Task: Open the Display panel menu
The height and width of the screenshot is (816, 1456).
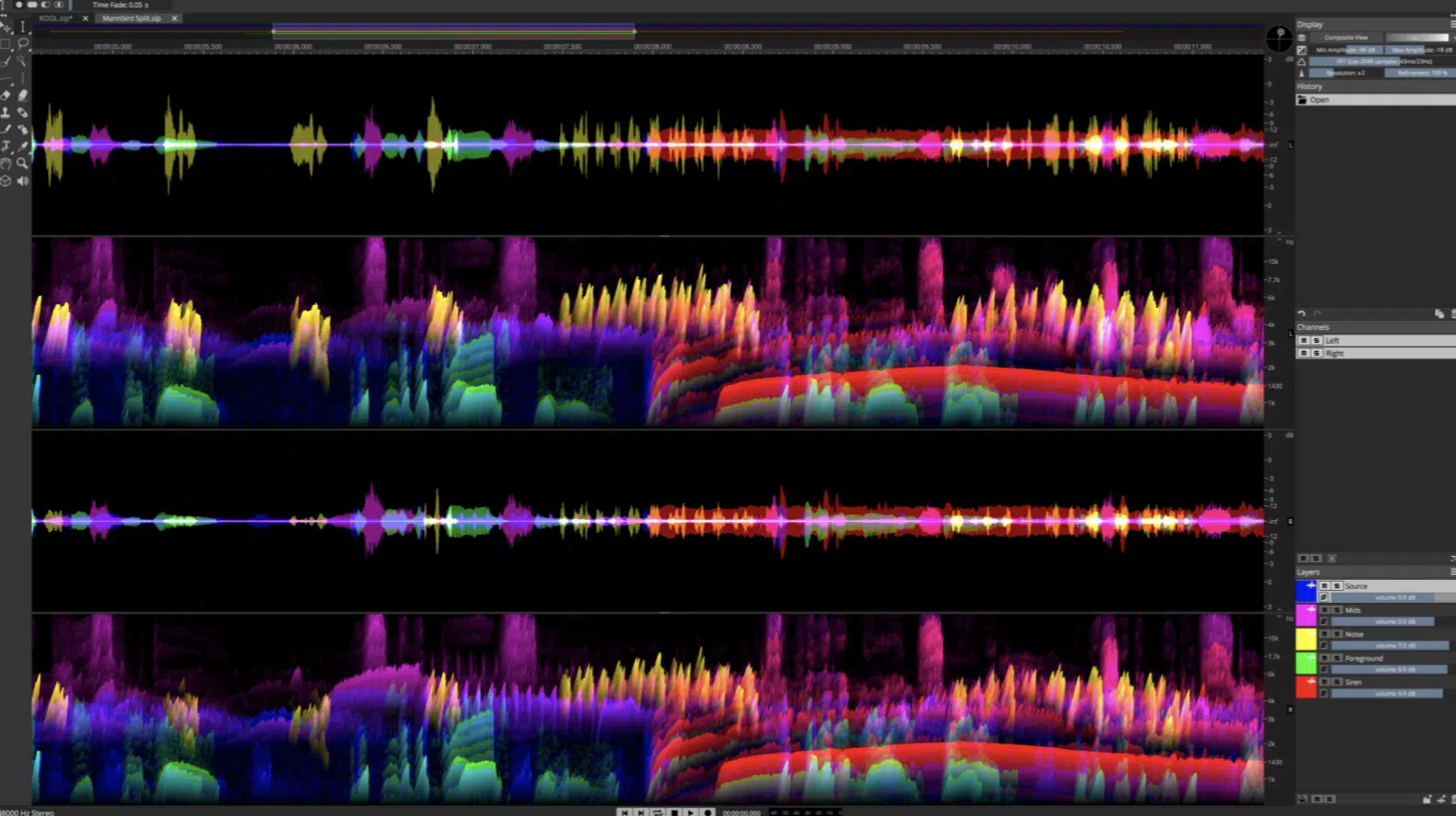Action: [x=1451, y=24]
